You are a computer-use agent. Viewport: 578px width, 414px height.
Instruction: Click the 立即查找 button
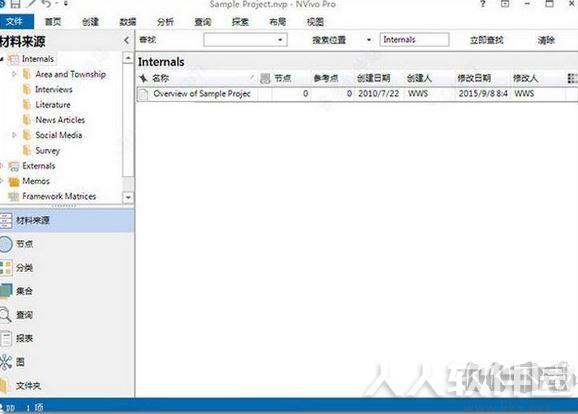tap(486, 40)
